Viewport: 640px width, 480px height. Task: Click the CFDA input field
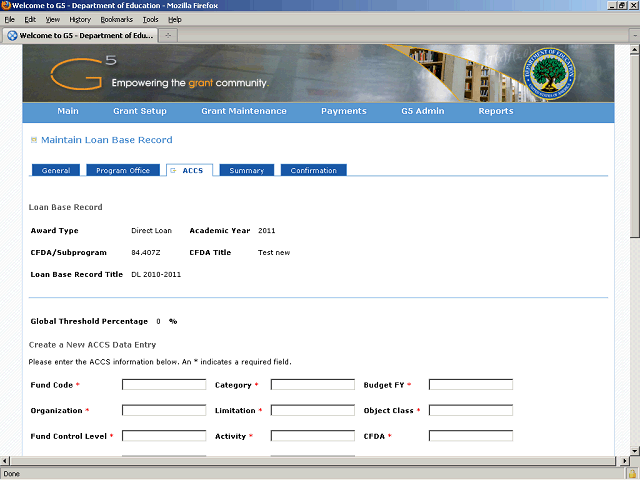(x=471, y=436)
